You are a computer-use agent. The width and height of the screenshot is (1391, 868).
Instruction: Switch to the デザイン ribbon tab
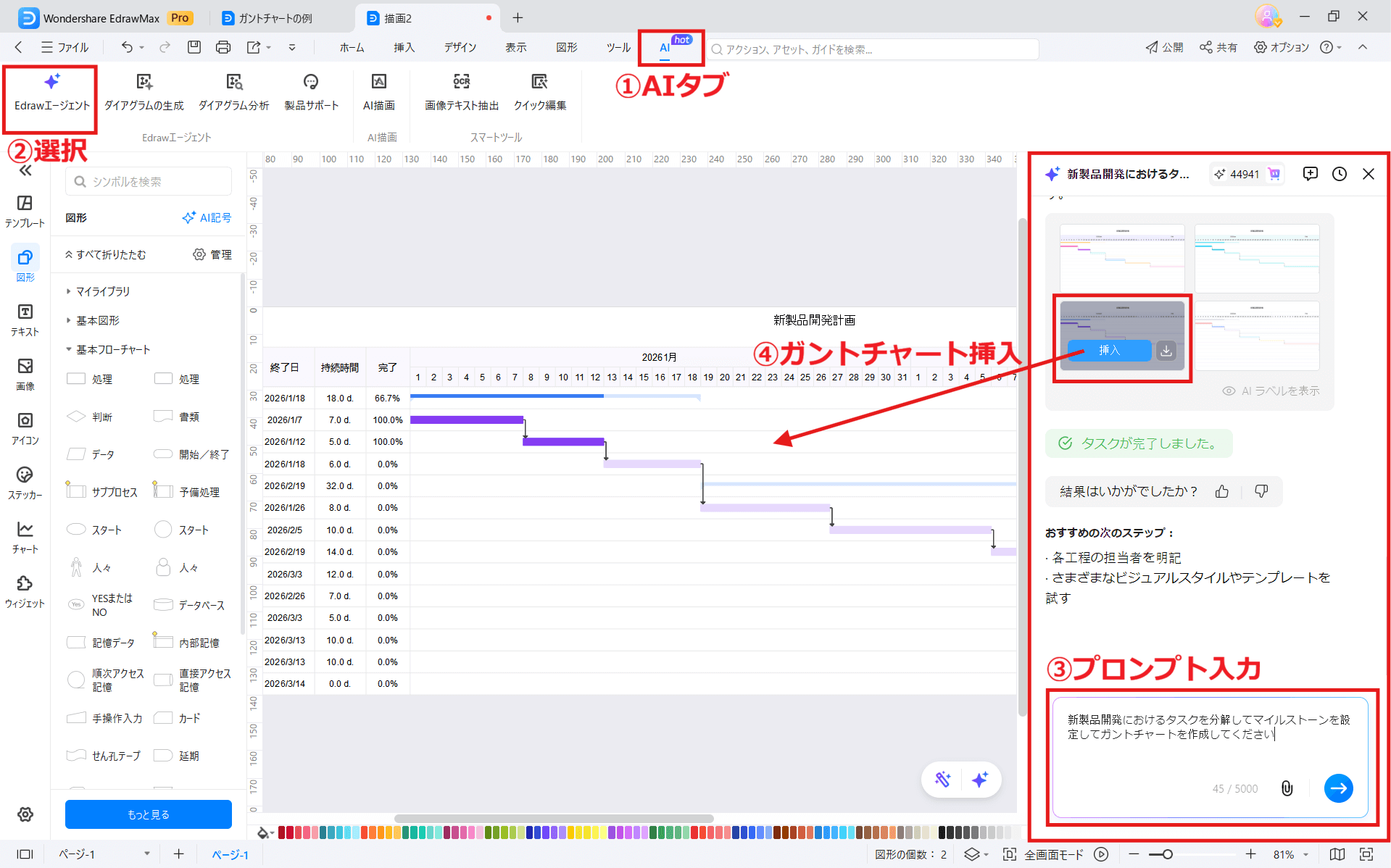tap(460, 47)
